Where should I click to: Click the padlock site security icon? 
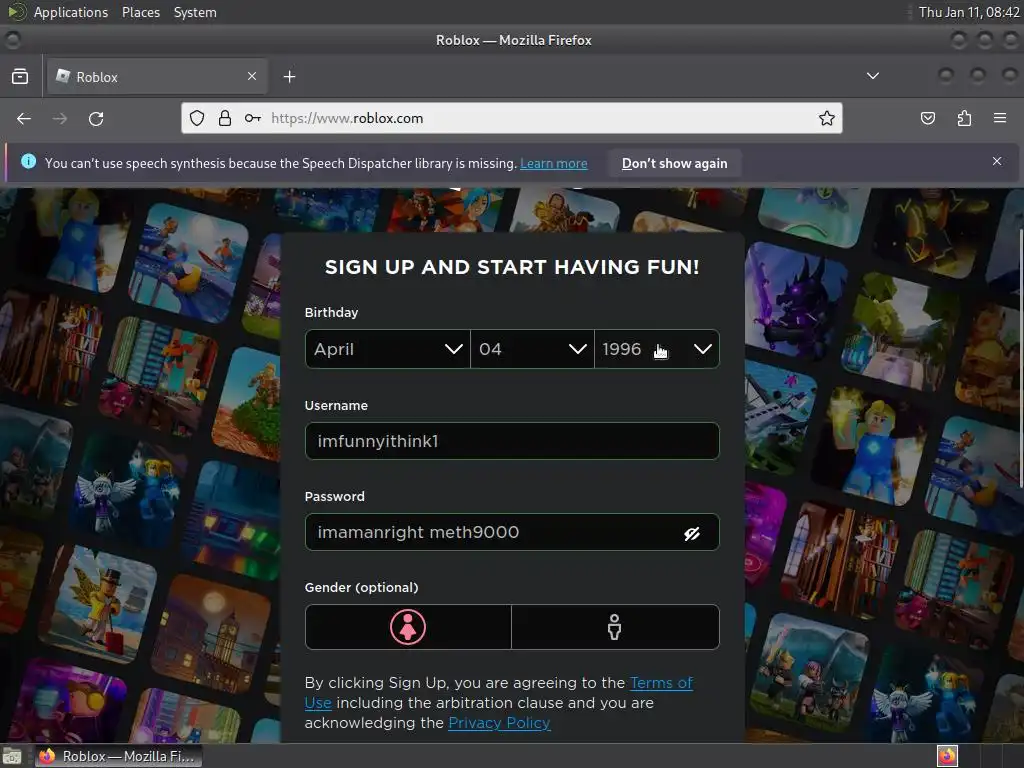tap(225, 118)
